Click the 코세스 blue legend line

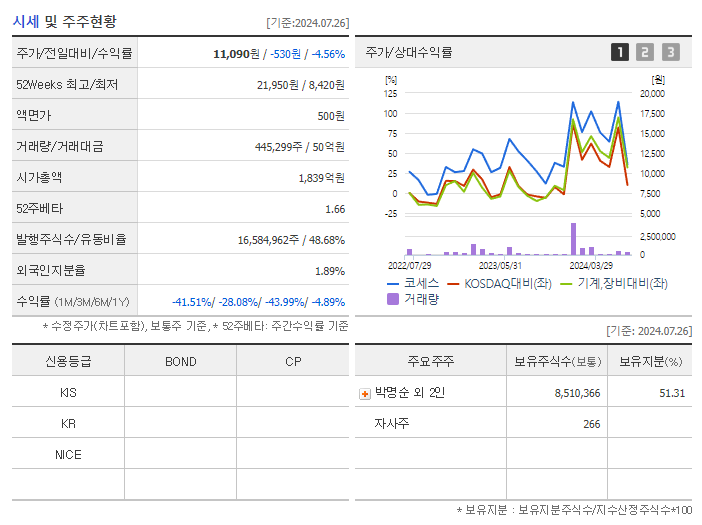coord(393,284)
